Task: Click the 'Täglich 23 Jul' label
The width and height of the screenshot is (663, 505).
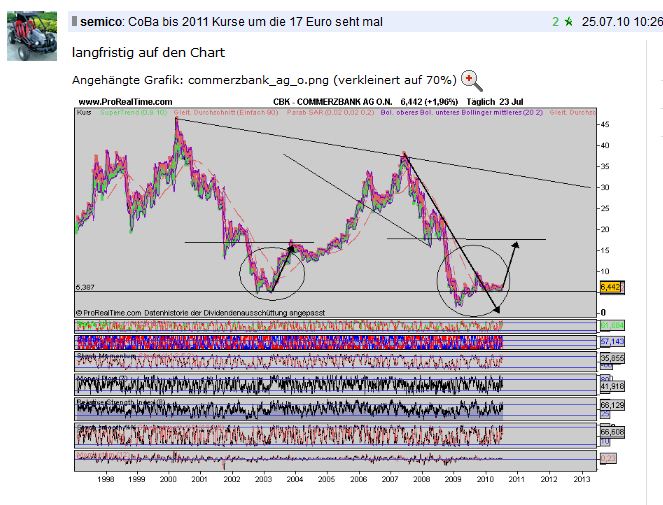Action: [495, 102]
